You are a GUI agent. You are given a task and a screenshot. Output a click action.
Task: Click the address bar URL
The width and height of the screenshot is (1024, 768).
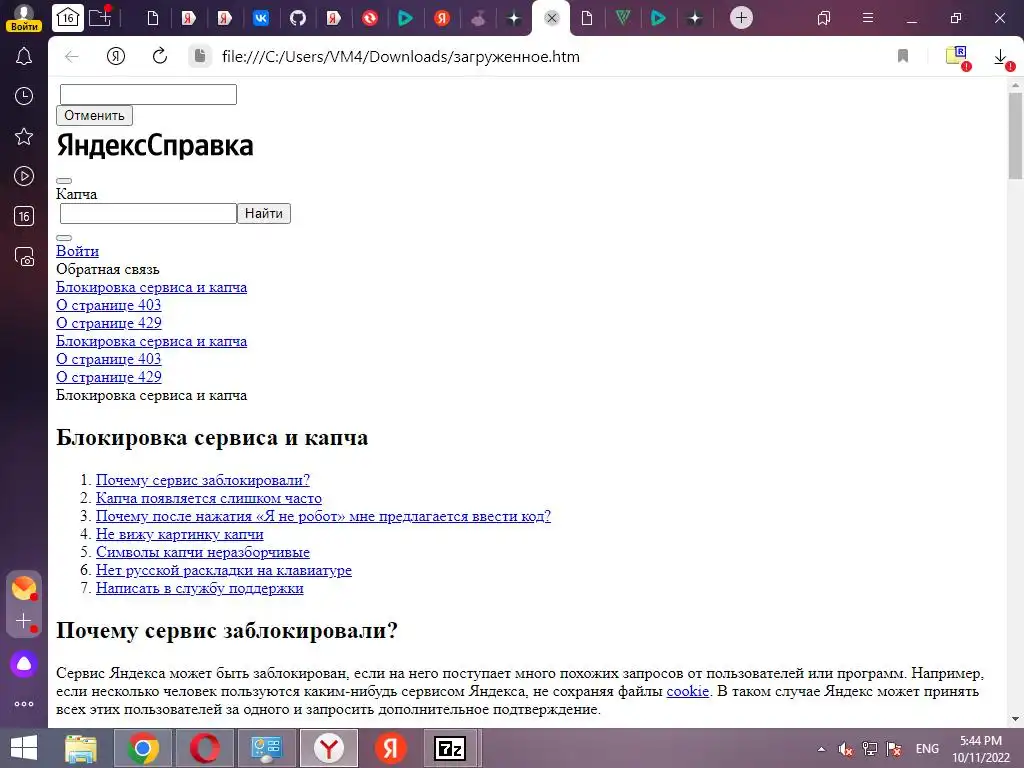coord(400,57)
